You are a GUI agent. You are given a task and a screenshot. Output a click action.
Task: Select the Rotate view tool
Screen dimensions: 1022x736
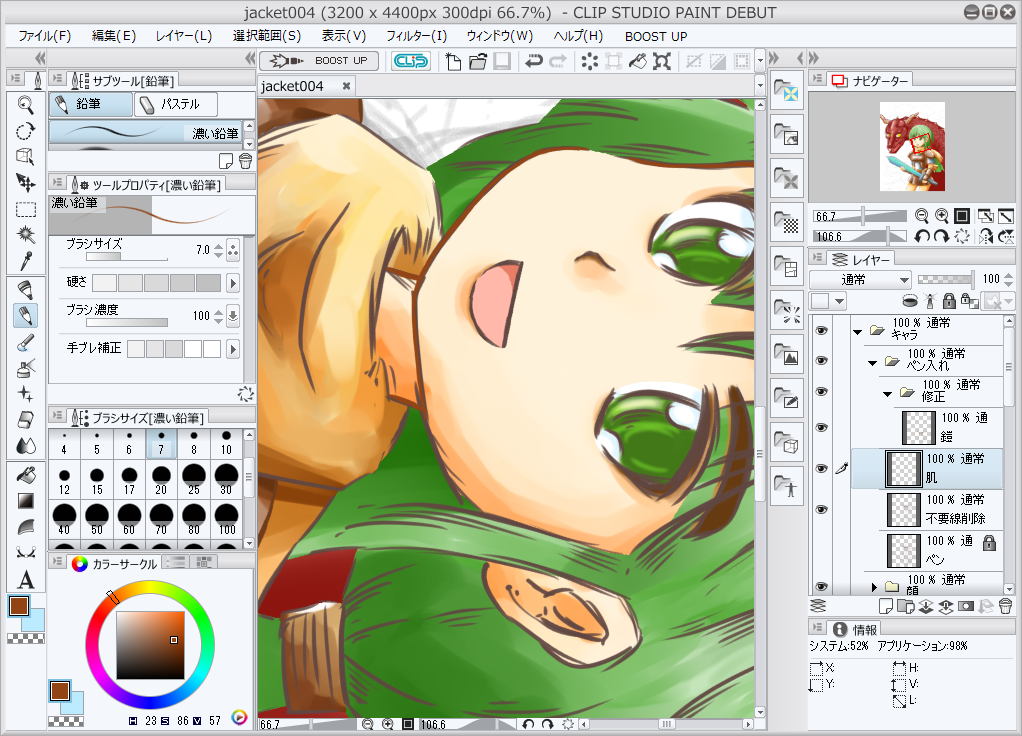tap(25, 131)
